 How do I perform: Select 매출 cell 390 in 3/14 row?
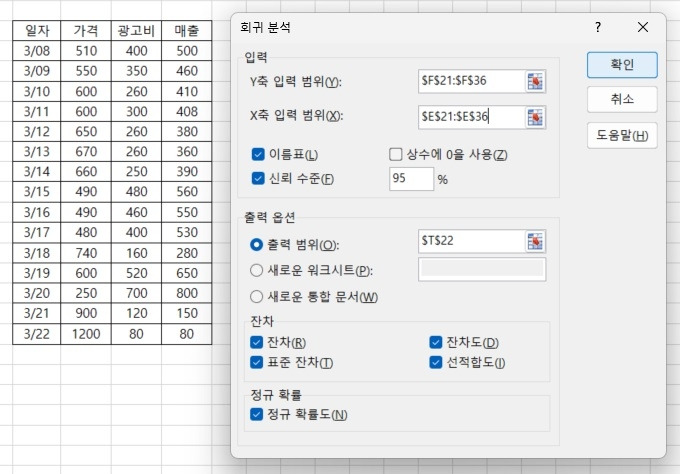(186, 171)
